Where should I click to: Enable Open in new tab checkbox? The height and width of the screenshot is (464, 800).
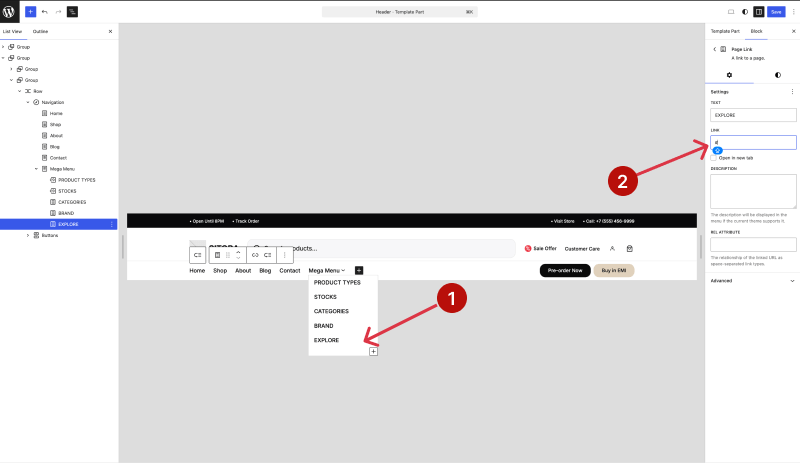click(714, 158)
